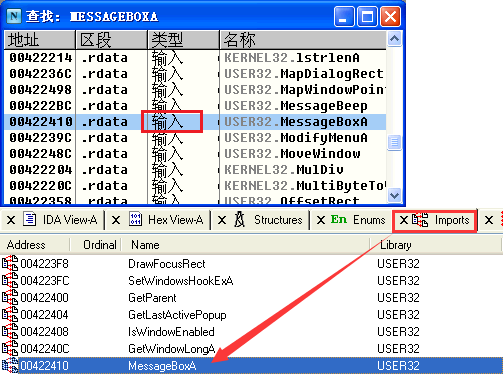Select KERNEL32.lstrlenA row
503x378 pixels.
point(195,58)
